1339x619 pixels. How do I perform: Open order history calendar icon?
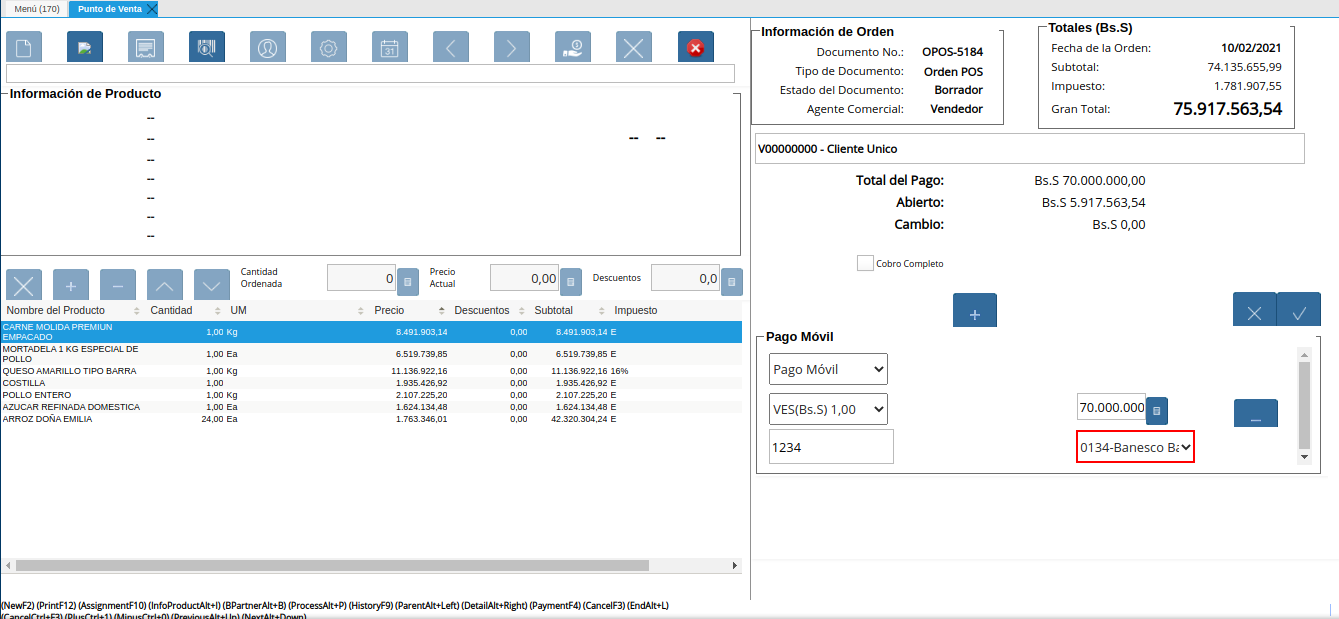[x=390, y=47]
